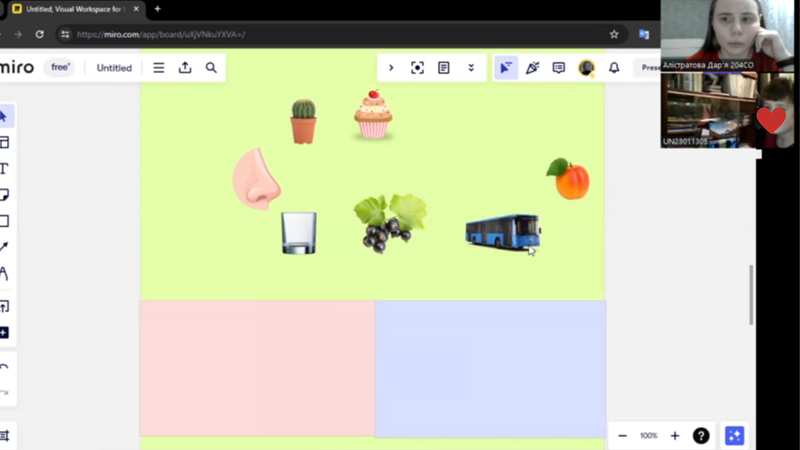Choose the Sticky note tool
The image size is (800, 450).
point(5,195)
